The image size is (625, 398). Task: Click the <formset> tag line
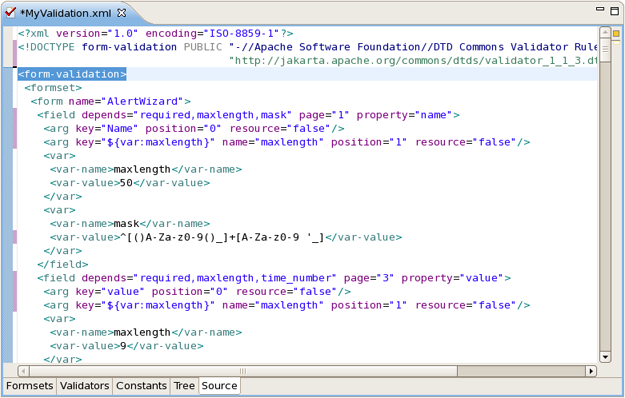pyautogui.click(x=53, y=88)
